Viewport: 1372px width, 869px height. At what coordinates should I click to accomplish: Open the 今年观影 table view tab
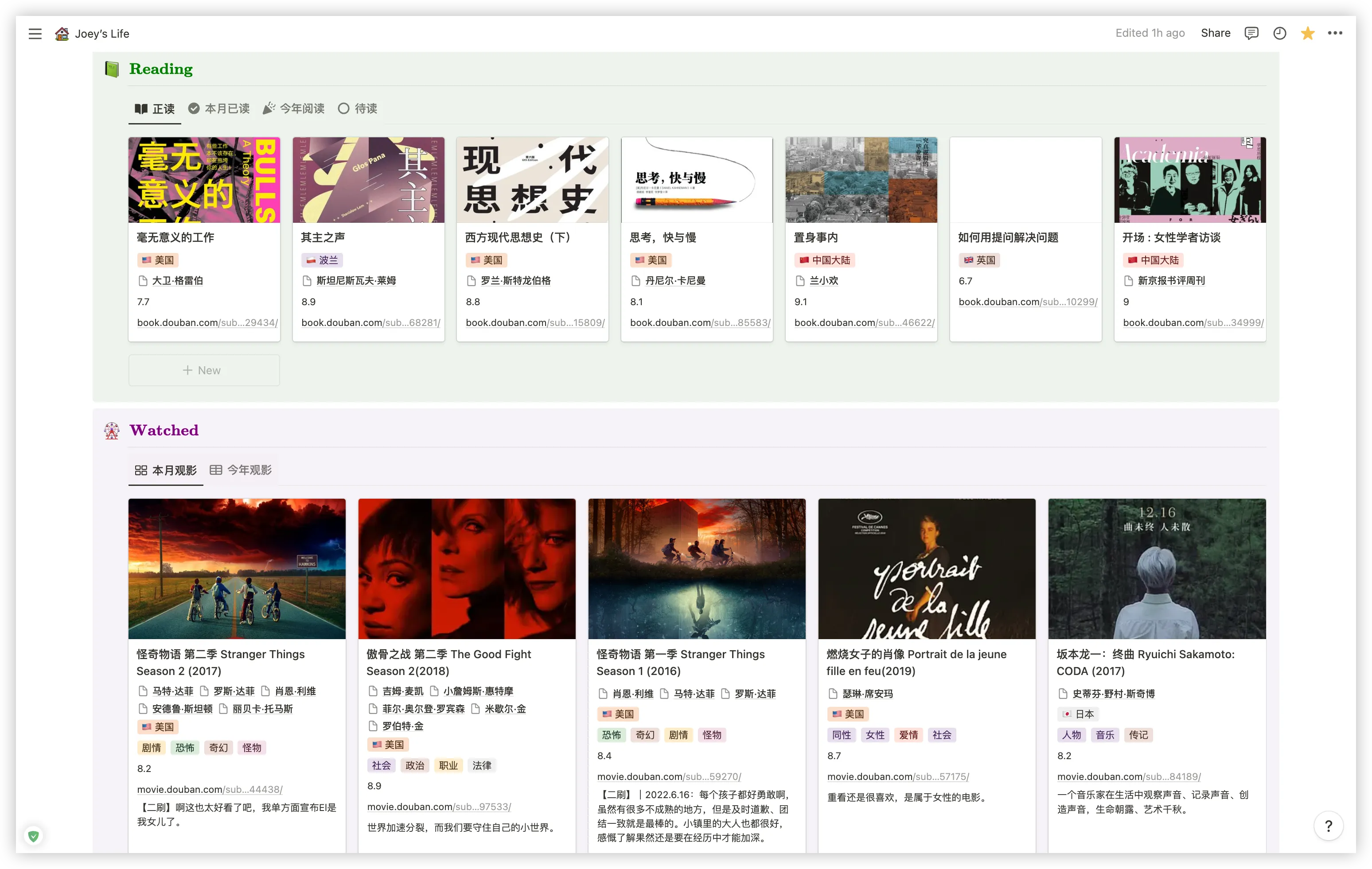click(241, 470)
